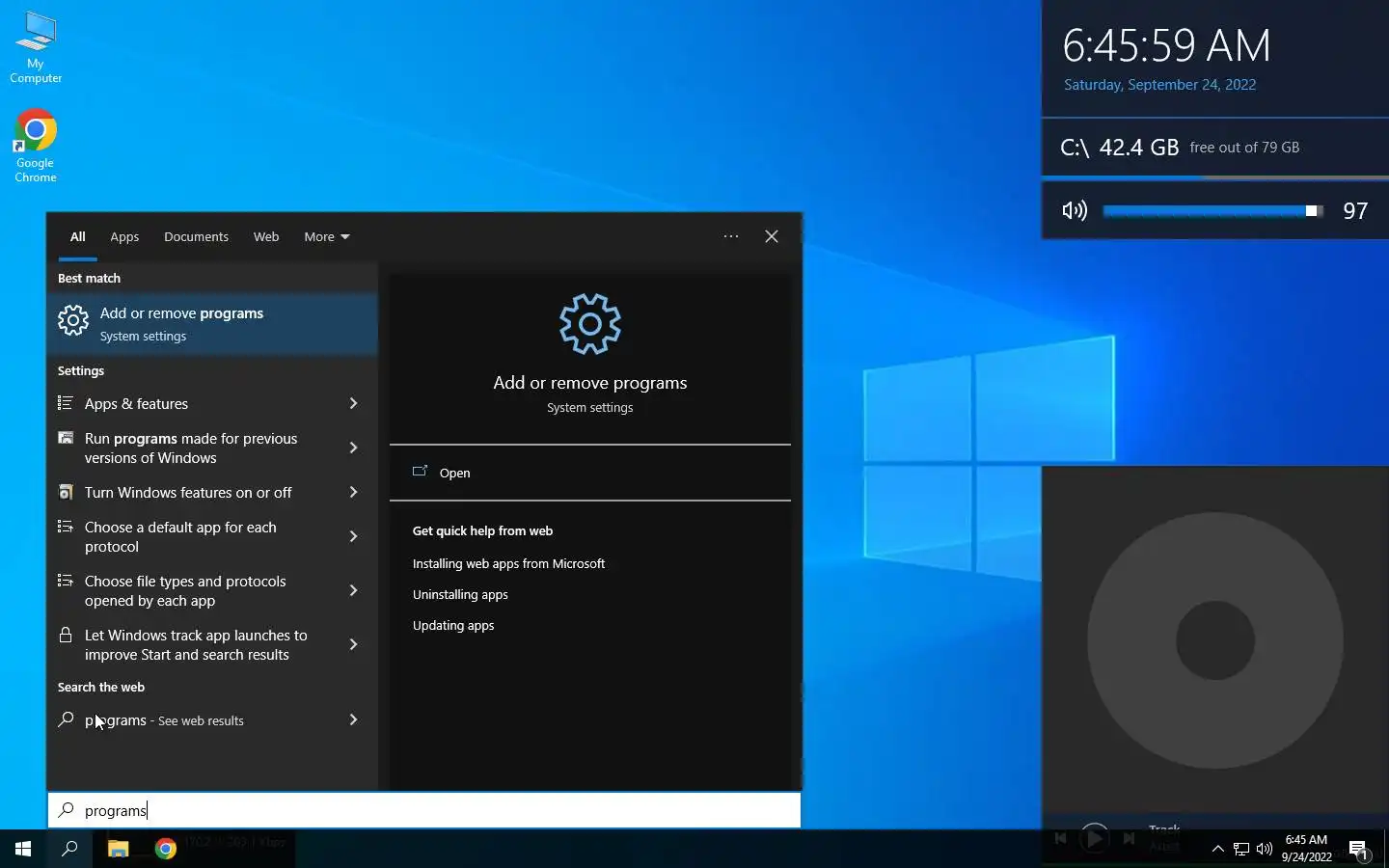Open Installing web apps from Microsoft link
Image resolution: width=1389 pixels, height=868 pixels.
[508, 563]
